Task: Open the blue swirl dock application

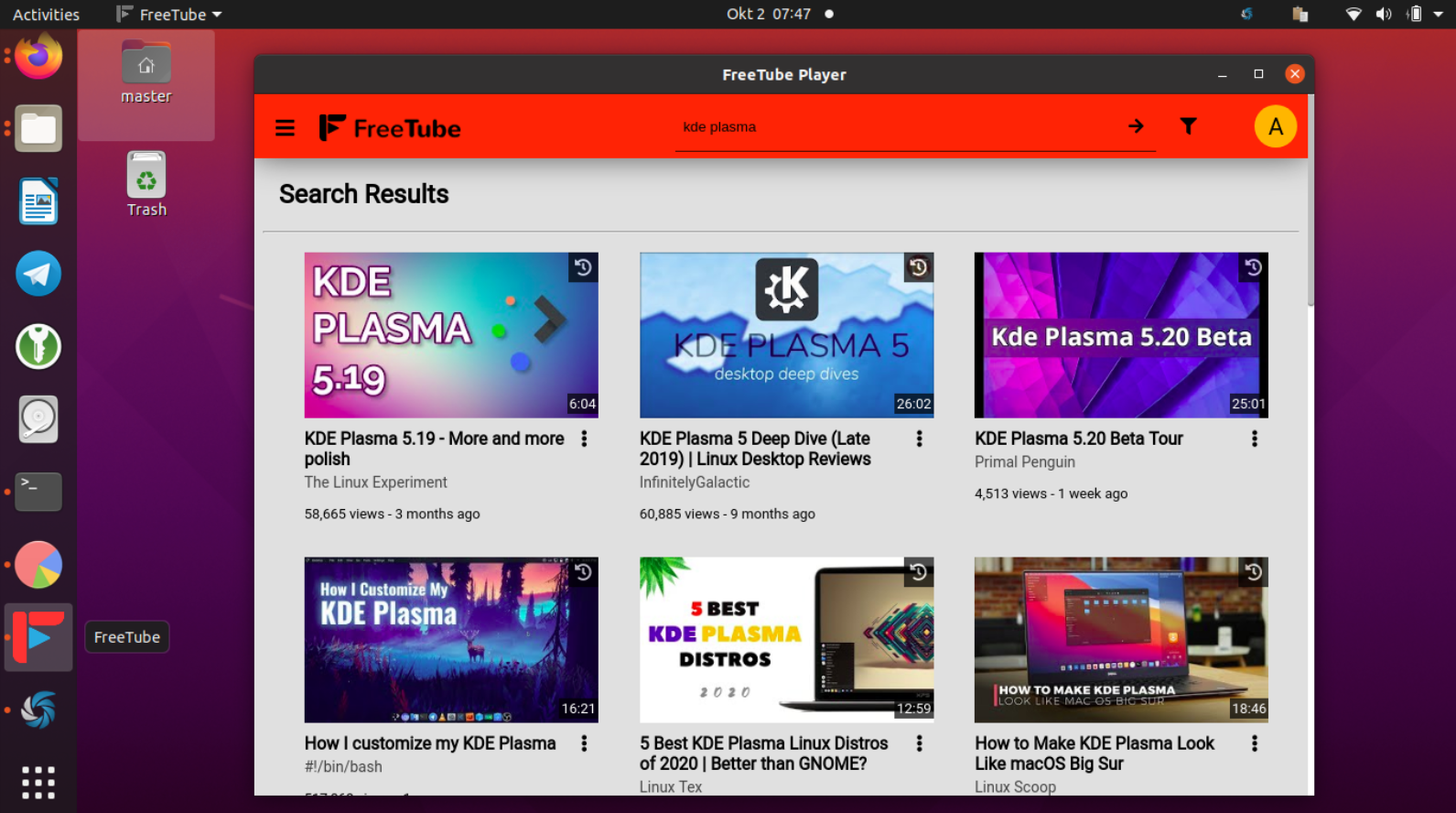Action: pyautogui.click(x=38, y=710)
